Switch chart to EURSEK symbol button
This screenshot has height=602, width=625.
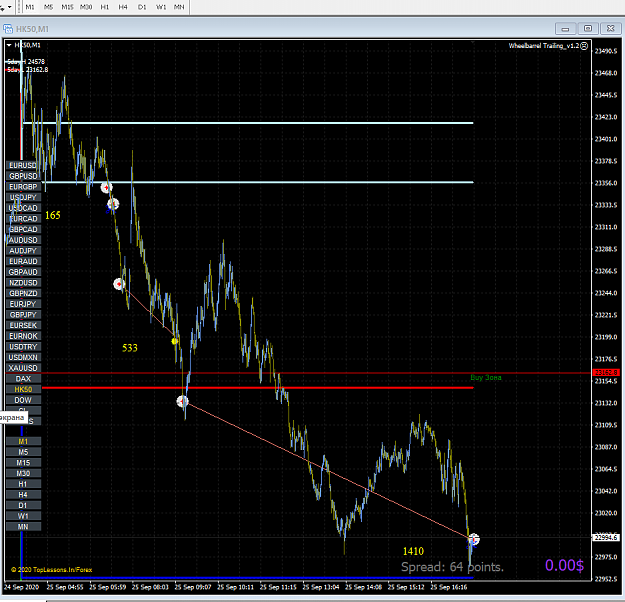23,325
